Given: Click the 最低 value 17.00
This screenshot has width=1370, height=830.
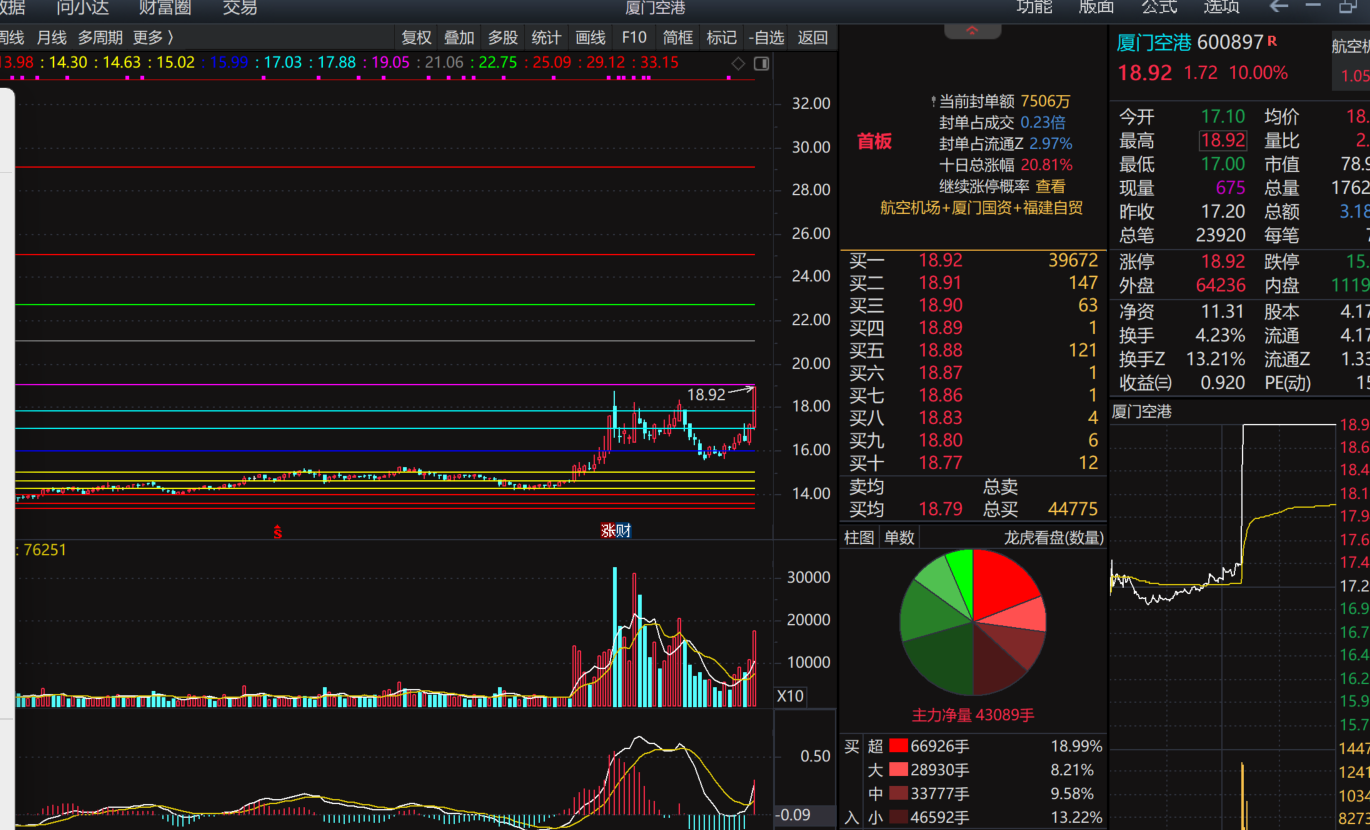Looking at the screenshot, I should [1223, 164].
